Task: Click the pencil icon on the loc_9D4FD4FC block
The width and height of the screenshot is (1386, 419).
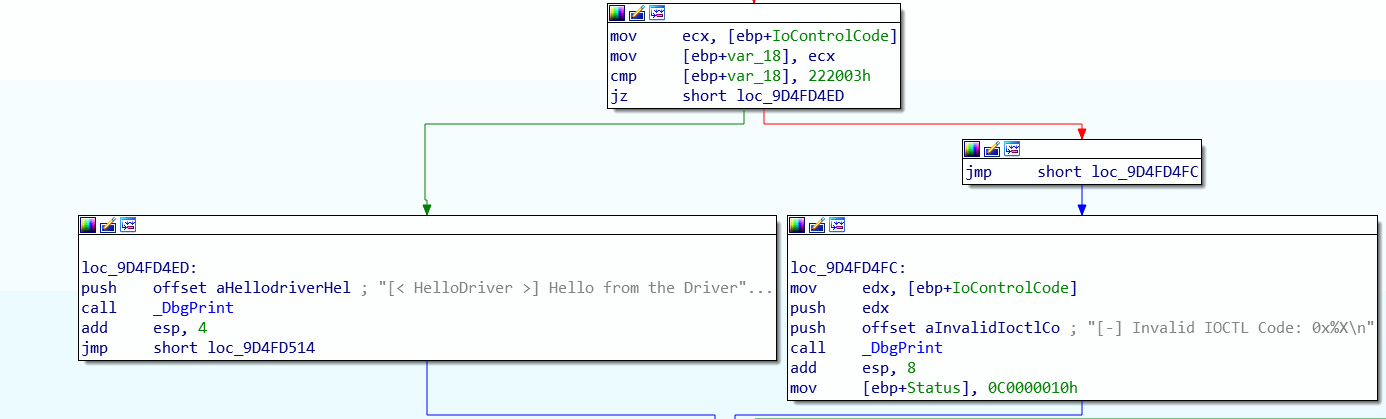Action: pos(817,225)
